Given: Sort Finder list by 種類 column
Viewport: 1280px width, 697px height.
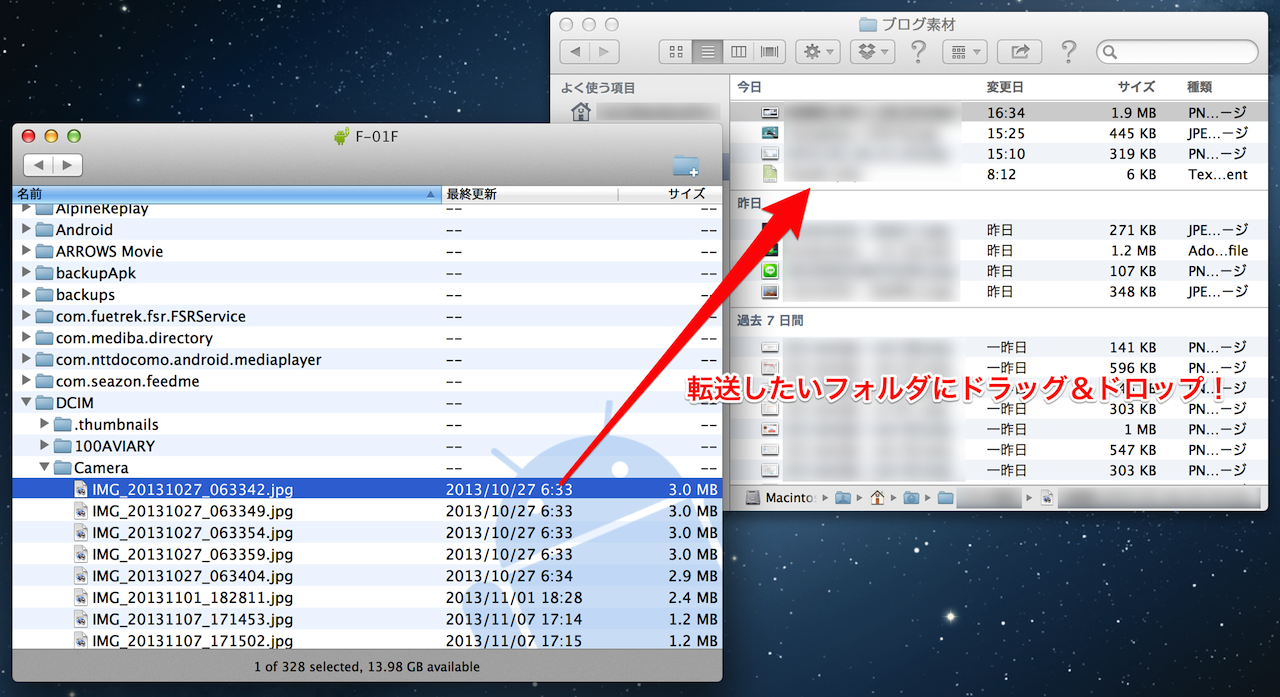Looking at the screenshot, I should click(x=1199, y=87).
